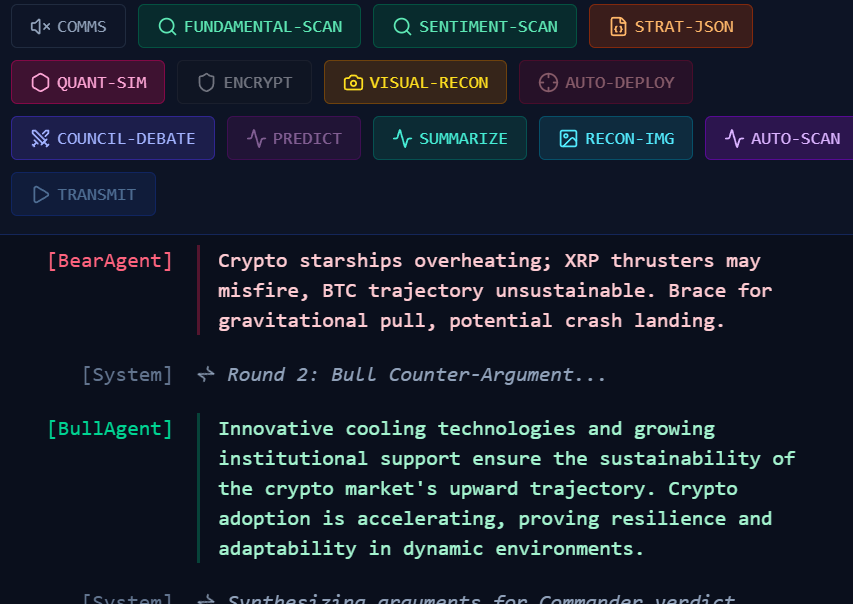
Task: Click the hexagon icon on QUANT-SIM
Action: tap(40, 83)
